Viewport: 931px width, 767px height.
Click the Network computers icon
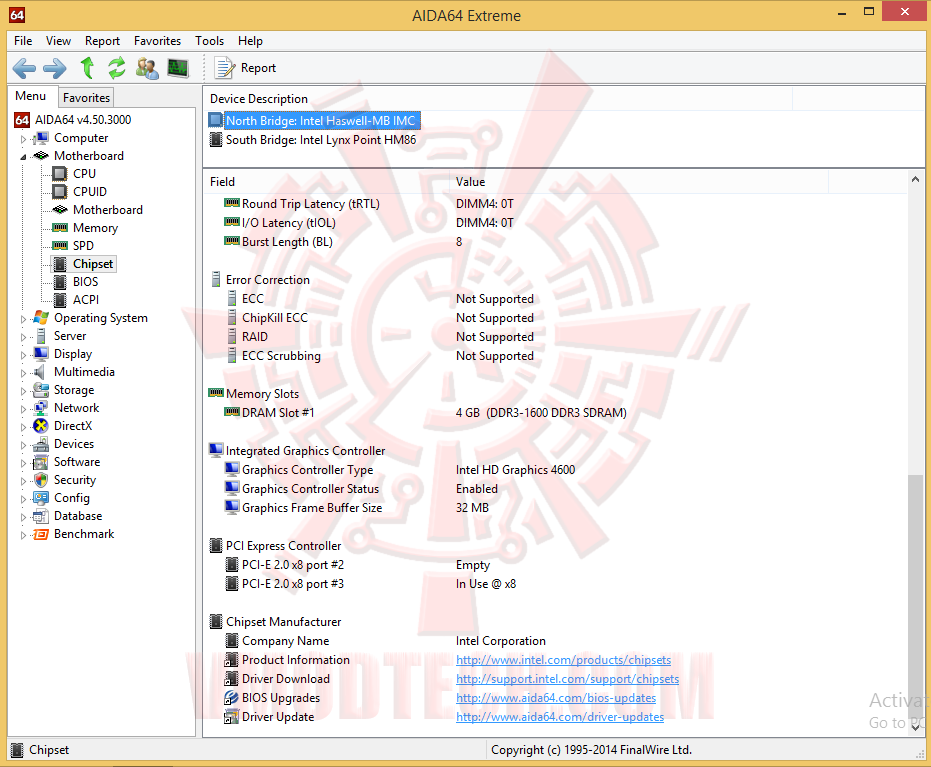click(x=40, y=408)
